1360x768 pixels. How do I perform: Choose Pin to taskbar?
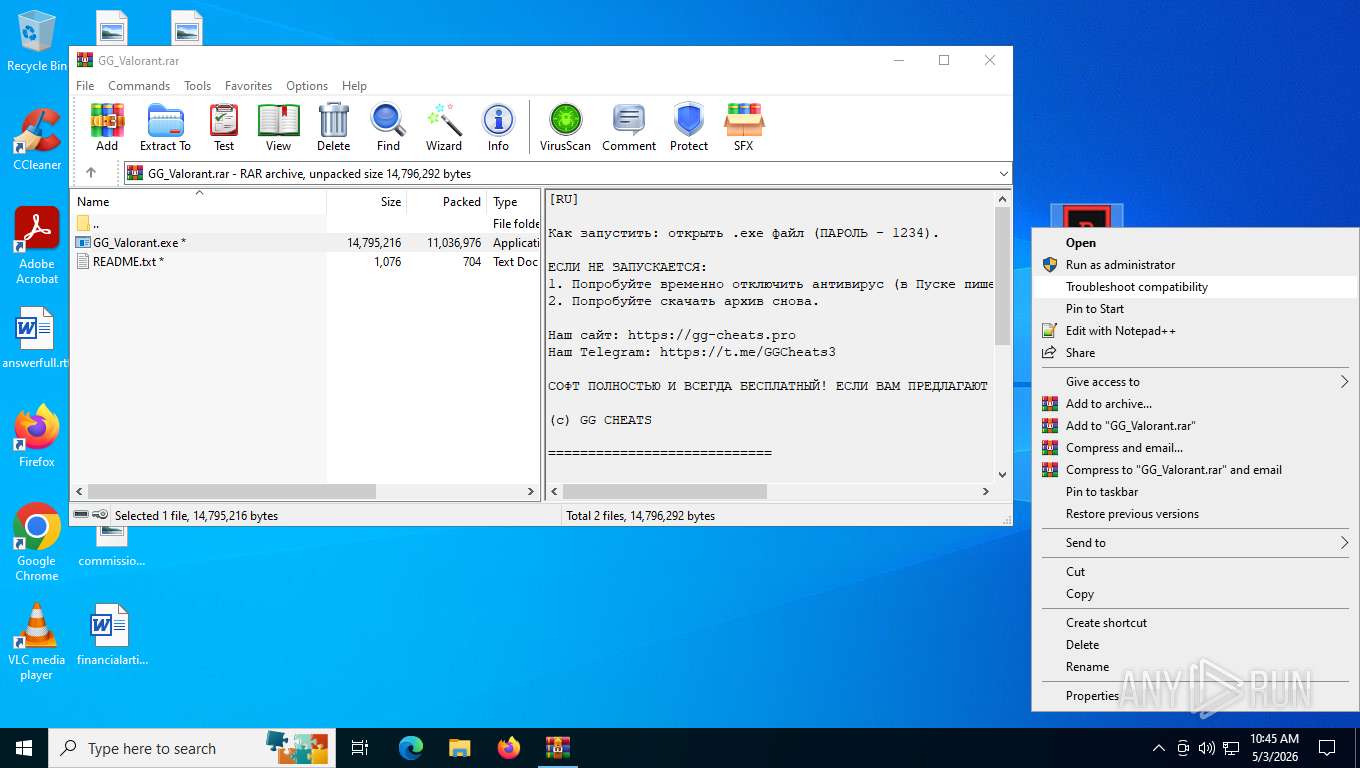[x=1195, y=492]
